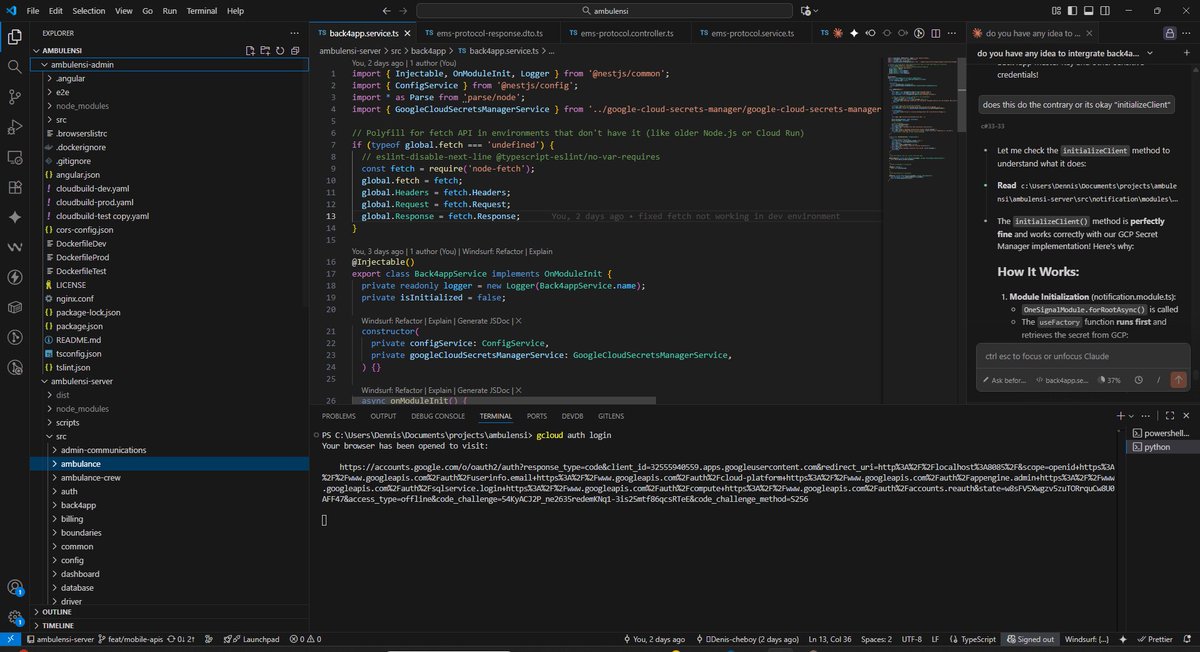Open the Extensions view in activity bar
Viewport: 1200px width, 652px height.
point(14,186)
